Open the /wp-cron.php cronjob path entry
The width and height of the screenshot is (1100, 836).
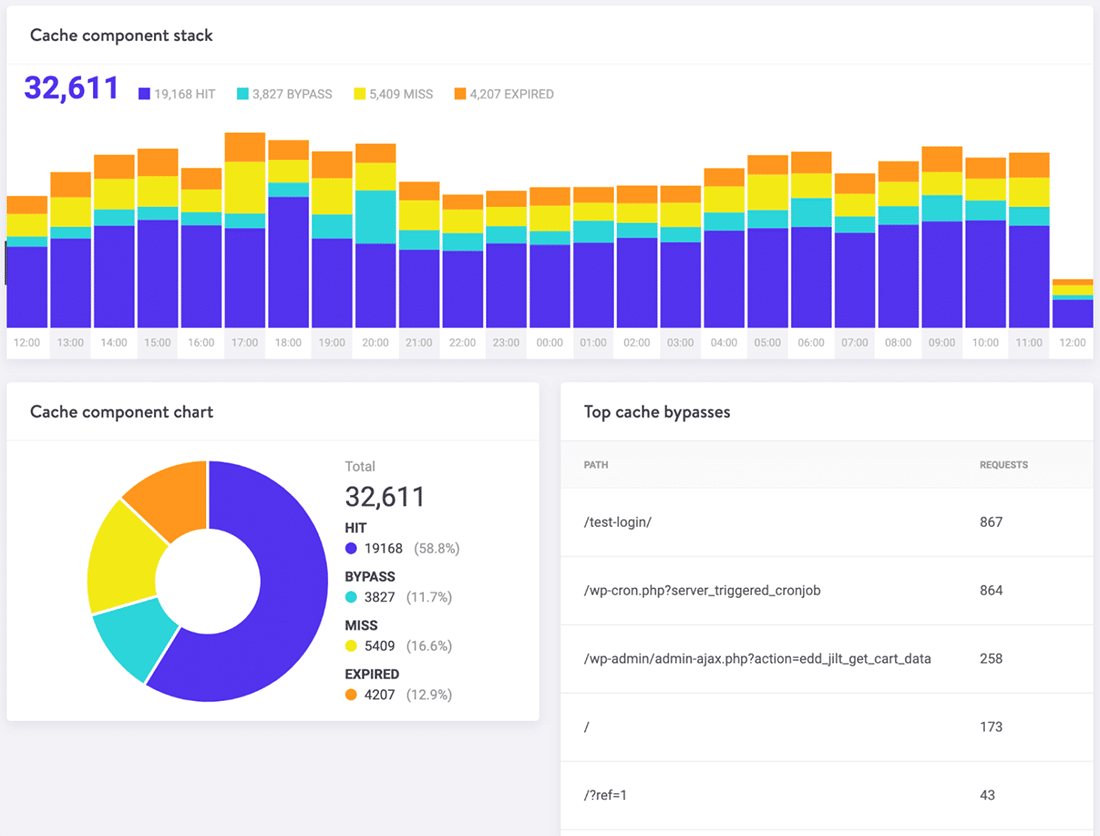click(x=700, y=590)
